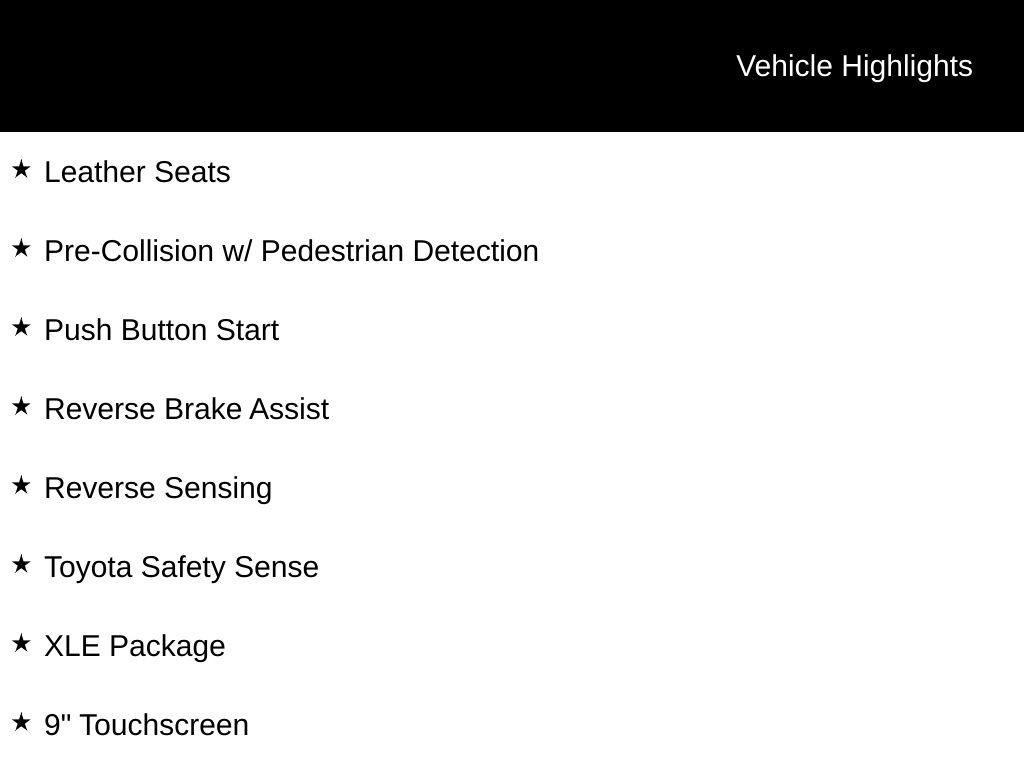Image resolution: width=1024 pixels, height=768 pixels.
Task: Click the star beside Reverse Sensing
Action: (x=21, y=485)
